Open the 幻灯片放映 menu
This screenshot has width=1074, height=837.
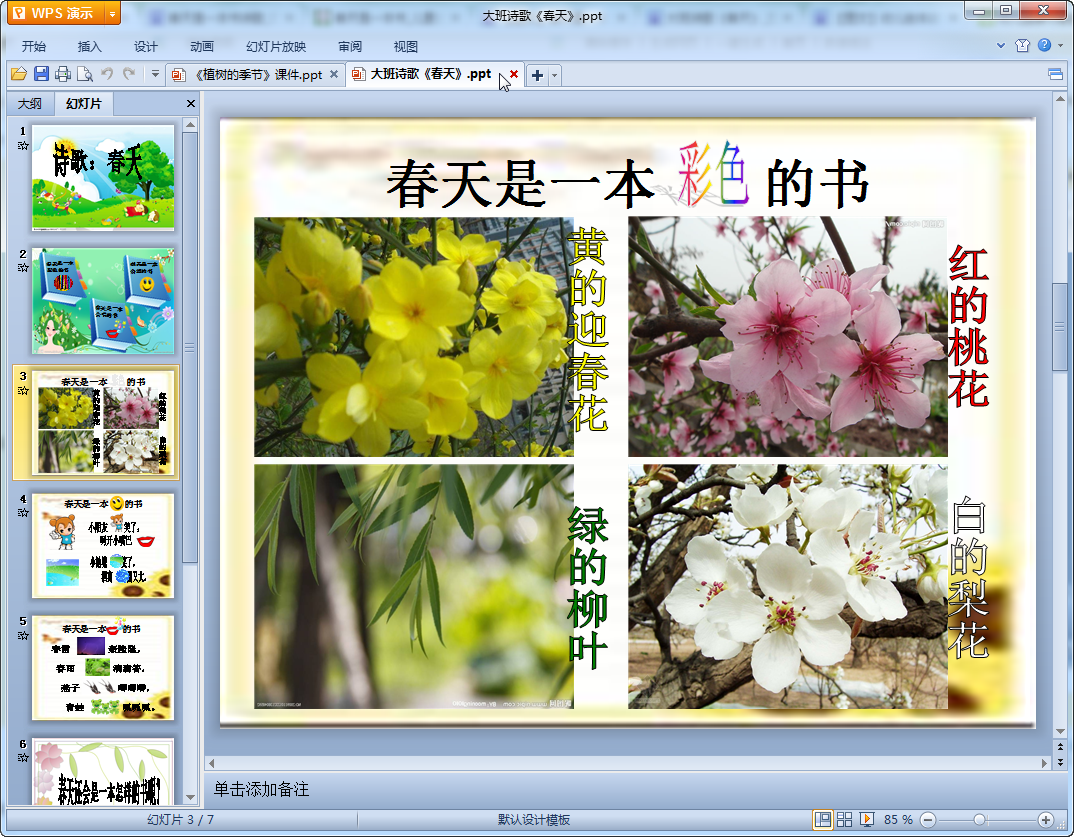pos(276,46)
